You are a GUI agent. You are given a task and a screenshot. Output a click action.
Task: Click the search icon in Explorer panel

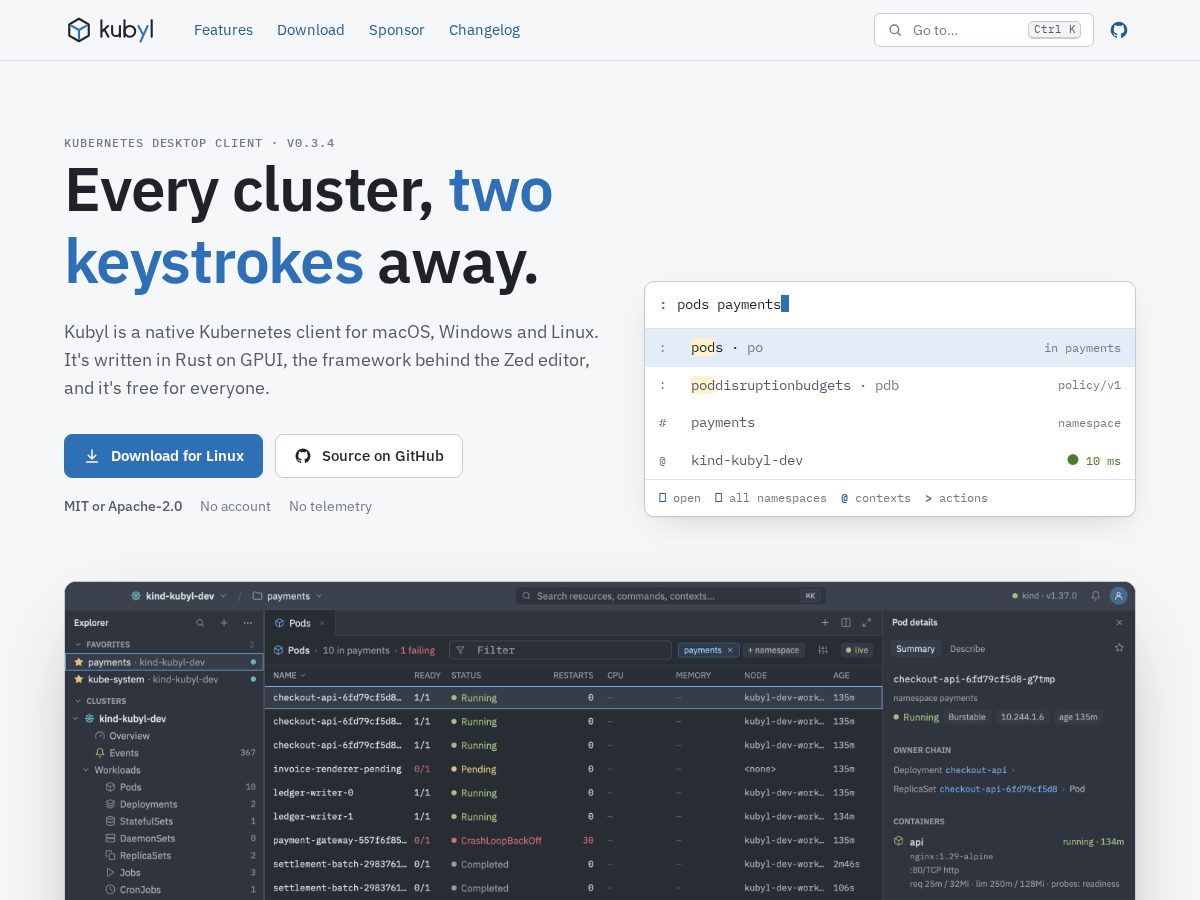click(x=200, y=623)
